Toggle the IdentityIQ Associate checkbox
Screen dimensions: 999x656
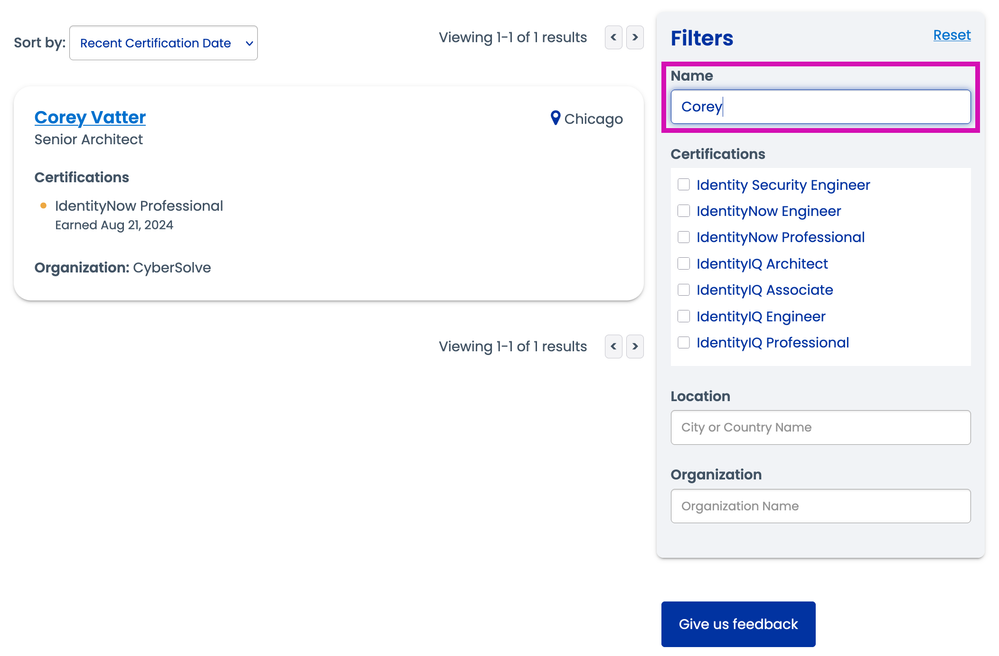(684, 290)
